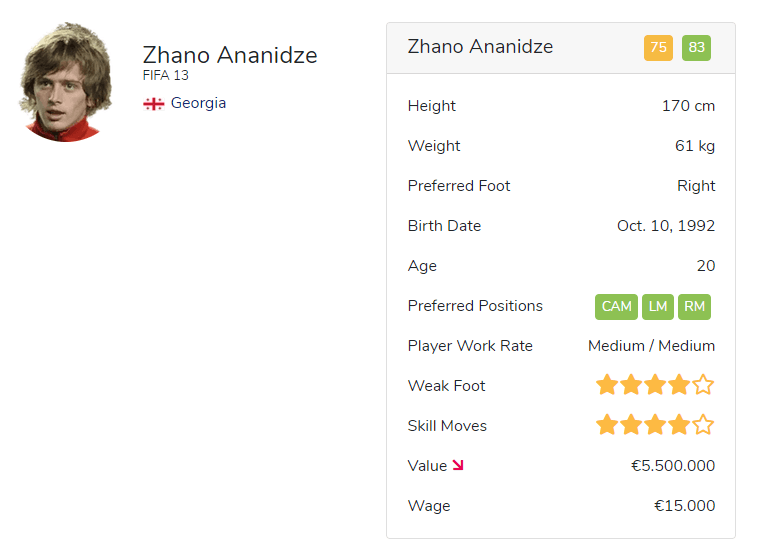This screenshot has height=560, width=760.
Task: Click the first Weak Foot star
Action: click(x=607, y=385)
